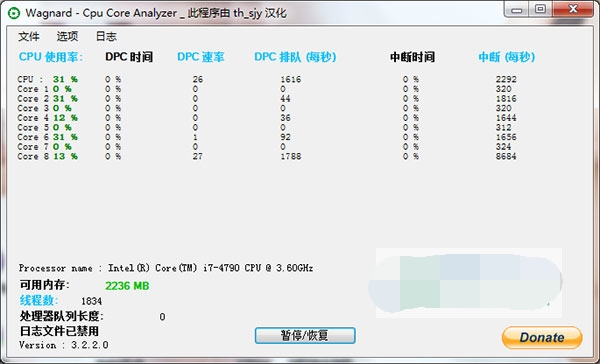Click the 处理器队列长度 label
This screenshot has height=364, width=600.
(62, 316)
